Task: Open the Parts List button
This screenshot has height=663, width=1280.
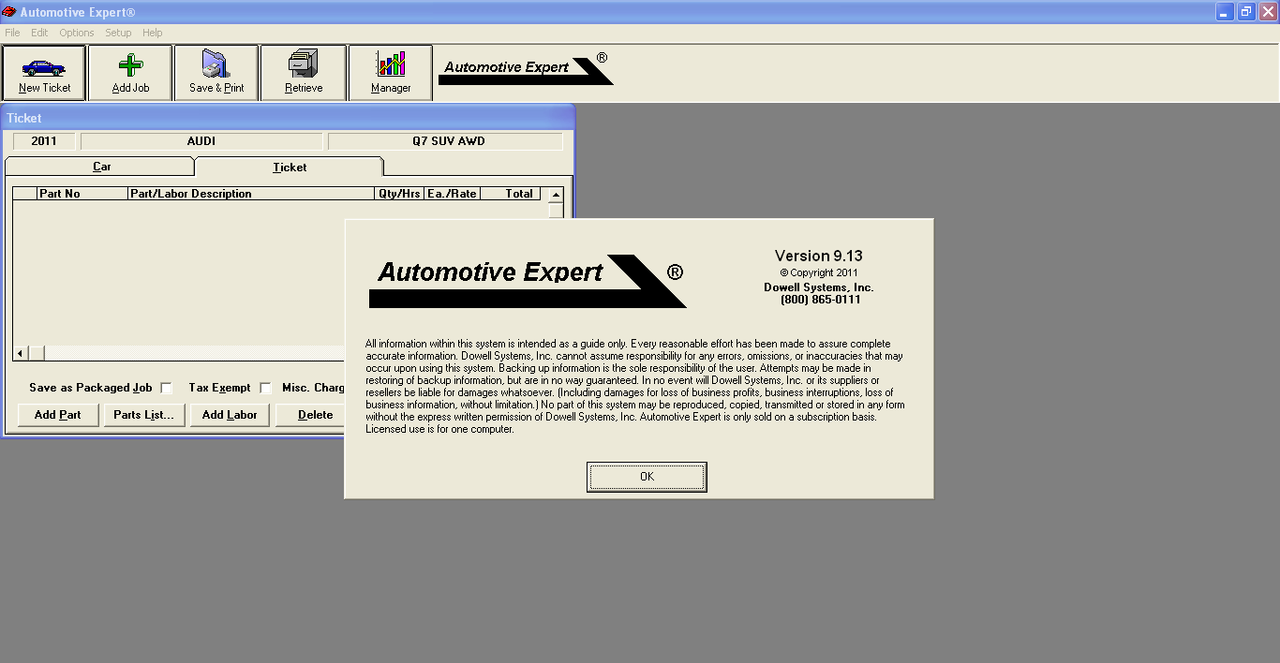Action: point(144,415)
